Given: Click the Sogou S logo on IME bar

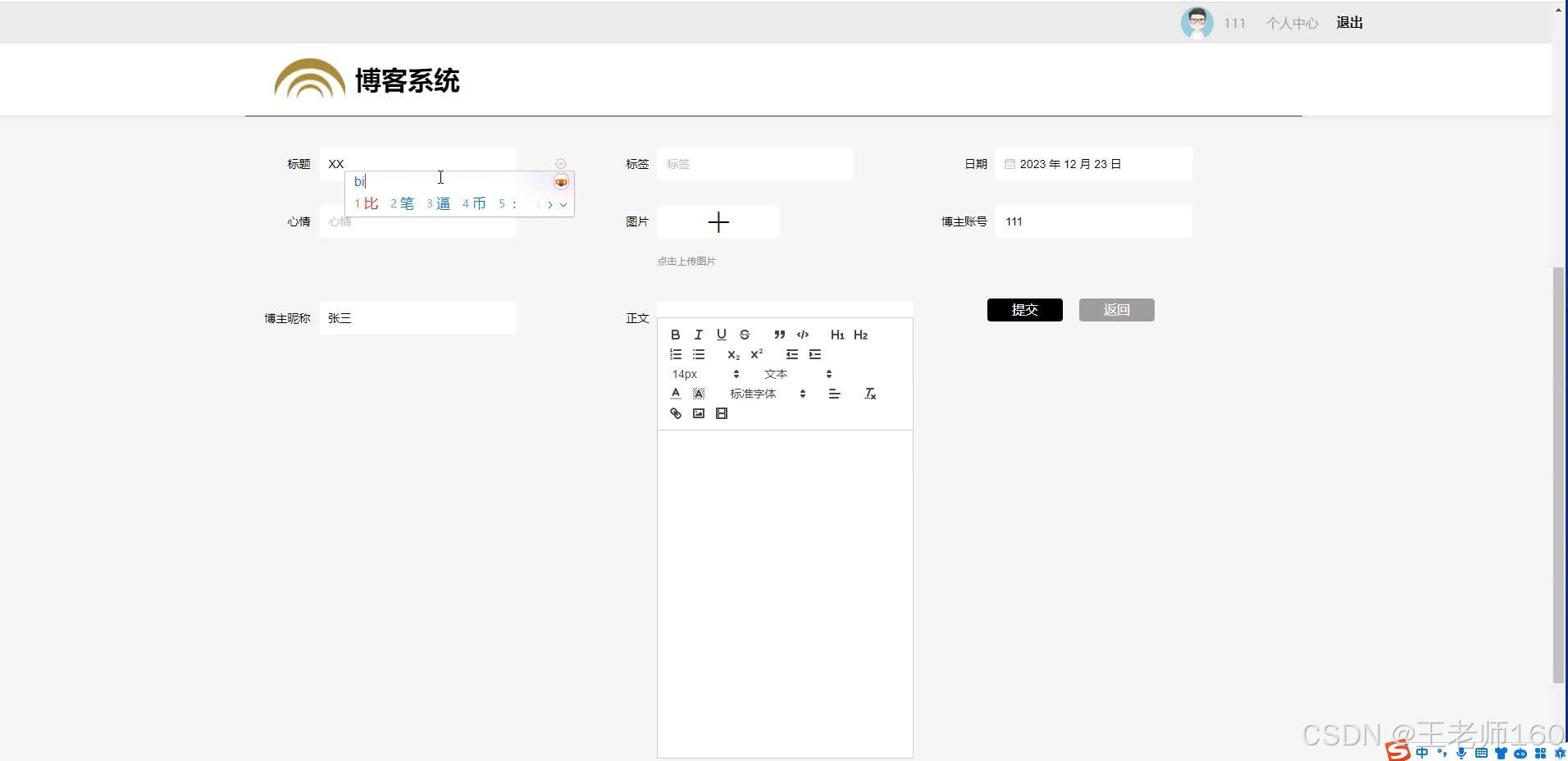Looking at the screenshot, I should pyautogui.click(x=1397, y=751).
